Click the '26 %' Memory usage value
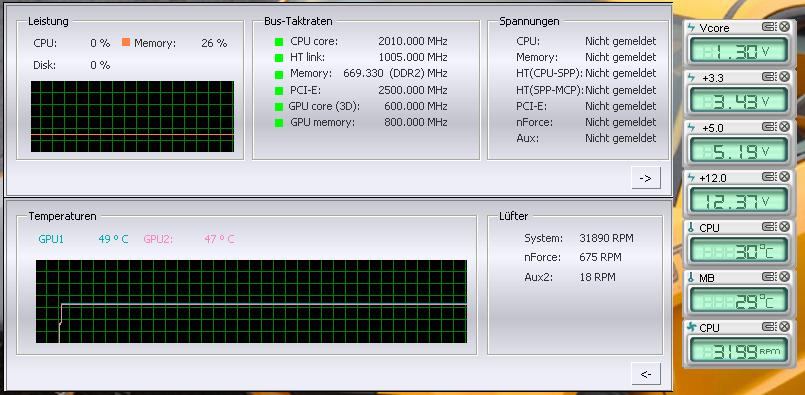The width and height of the screenshot is (805, 395). (214, 43)
